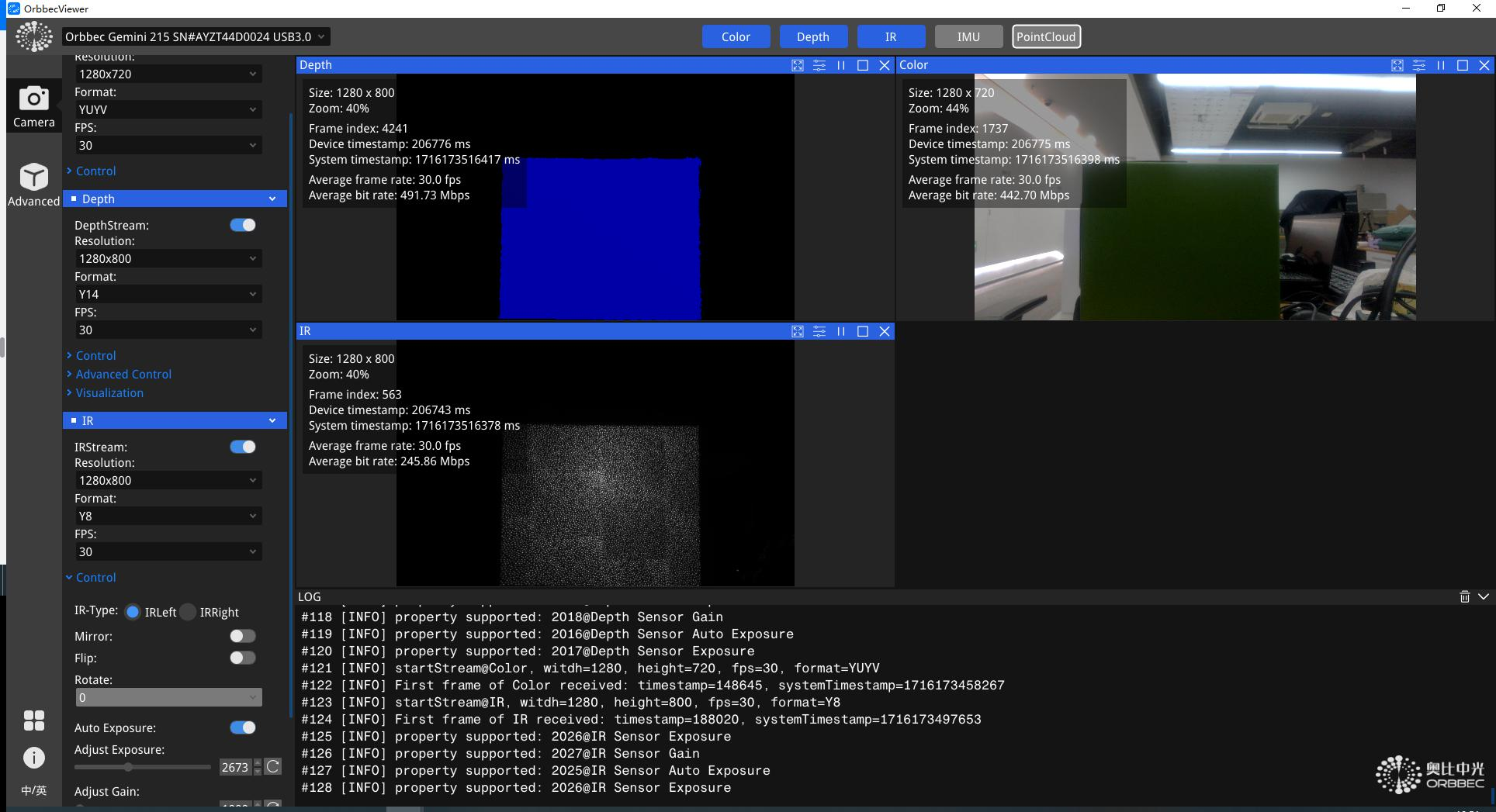Disable the DepthStream toggle

243,225
